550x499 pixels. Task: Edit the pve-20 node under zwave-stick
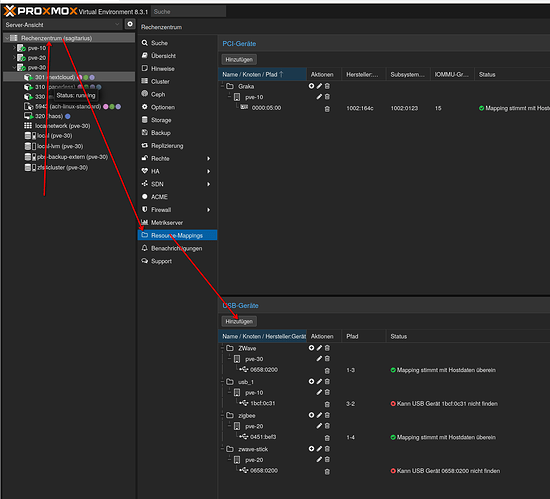[x=319, y=460]
